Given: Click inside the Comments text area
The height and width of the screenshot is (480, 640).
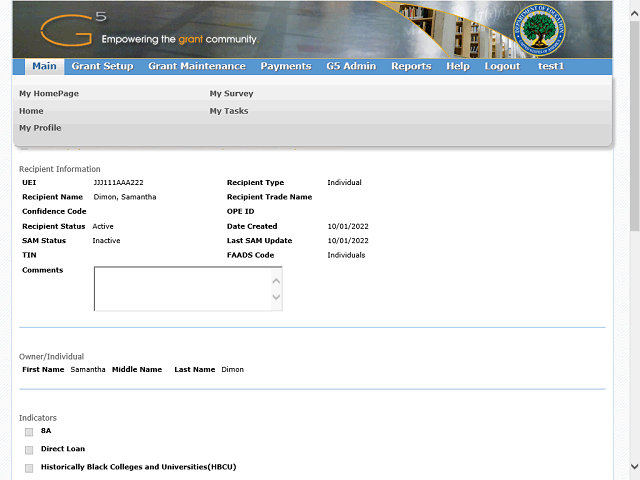Looking at the screenshot, I should (x=180, y=288).
